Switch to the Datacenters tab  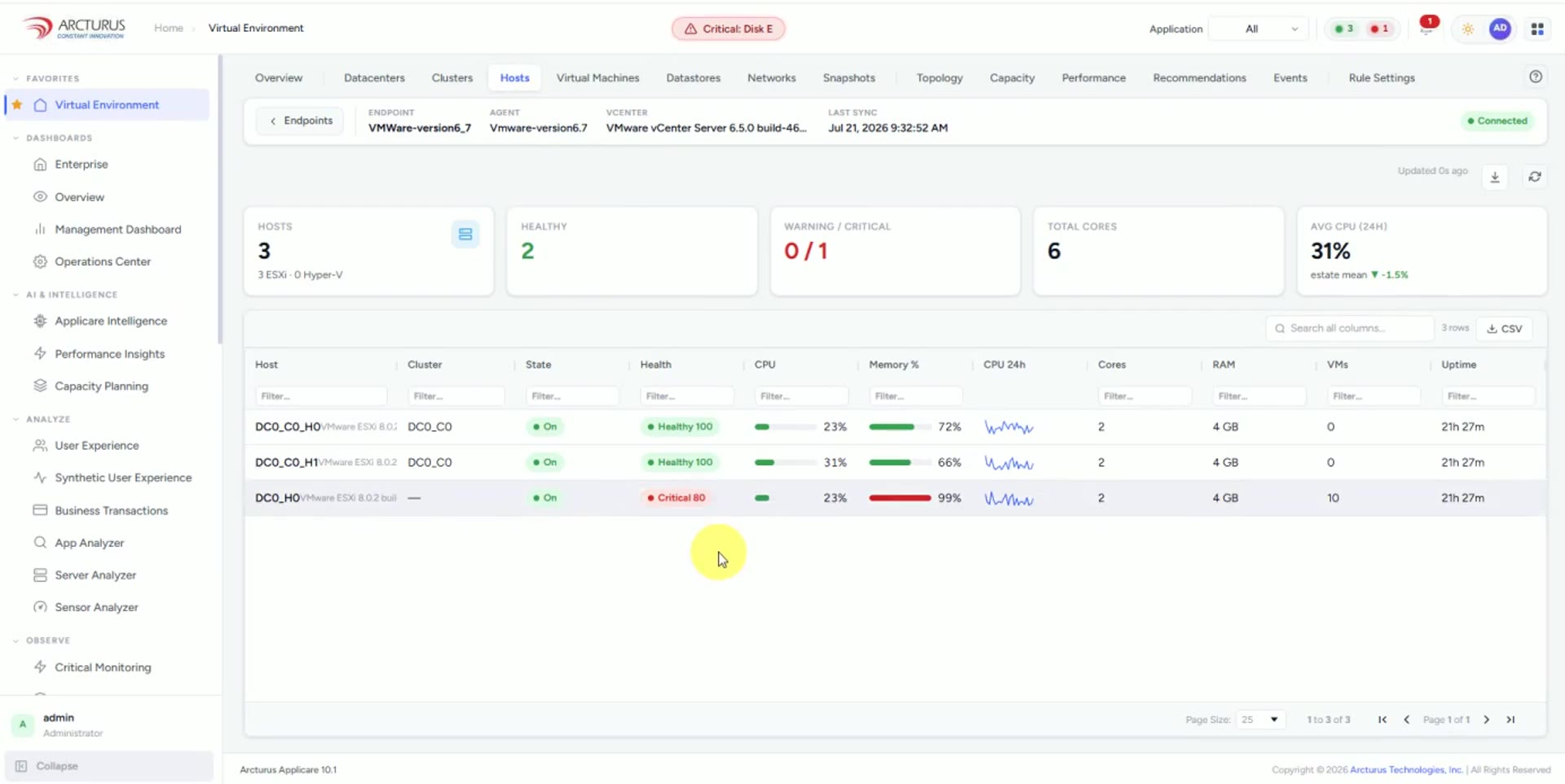374,77
